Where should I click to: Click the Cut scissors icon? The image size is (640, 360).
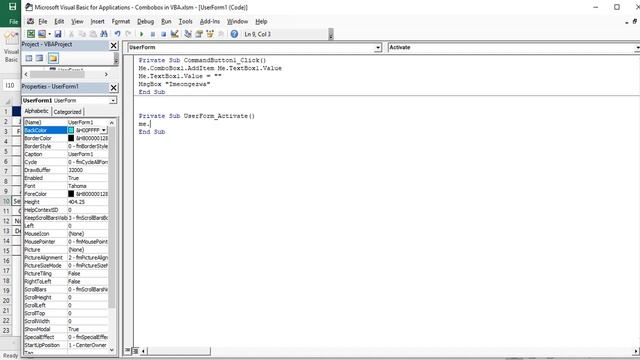pyautogui.click(x=71, y=34)
